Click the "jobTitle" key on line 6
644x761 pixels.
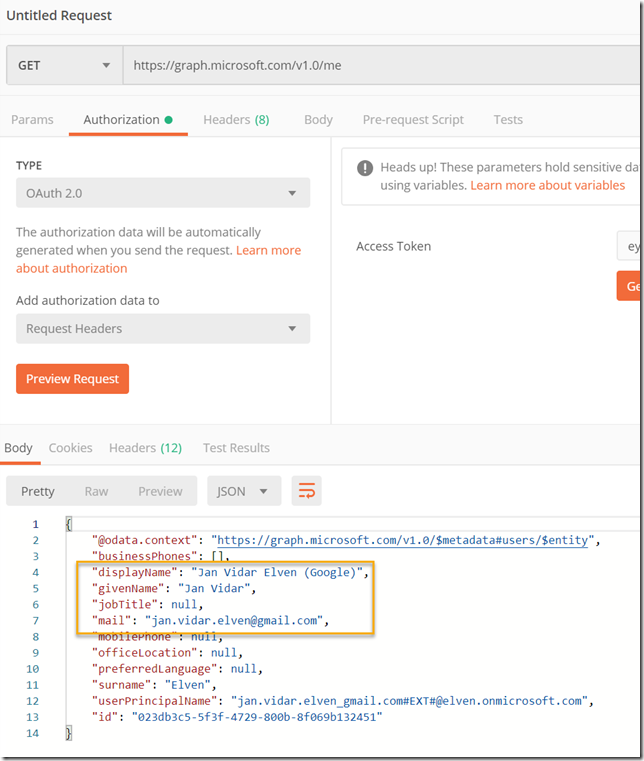[x=125, y=604]
